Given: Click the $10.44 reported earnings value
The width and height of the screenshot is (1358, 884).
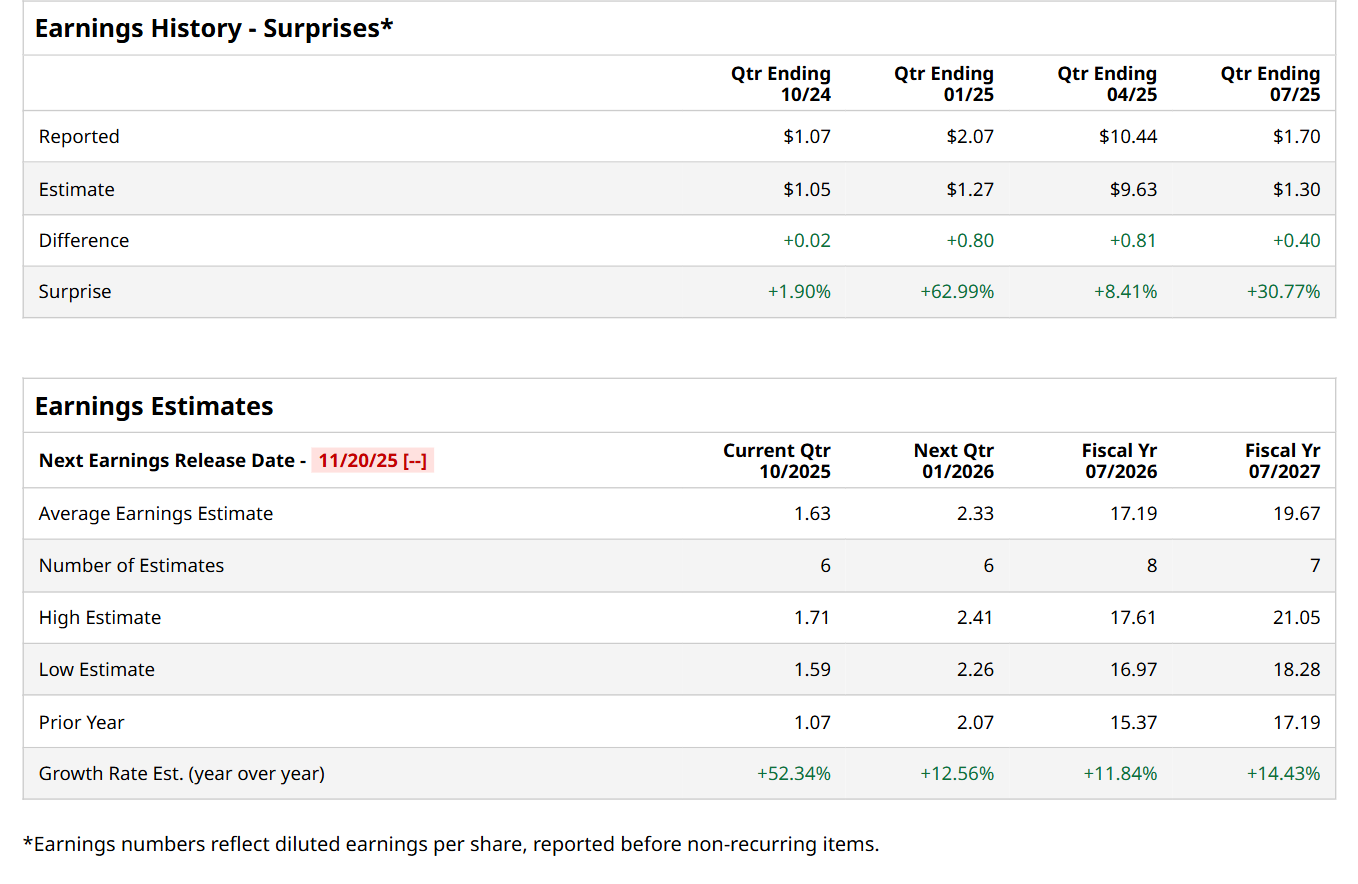Looking at the screenshot, I should pyautogui.click(x=1128, y=137).
